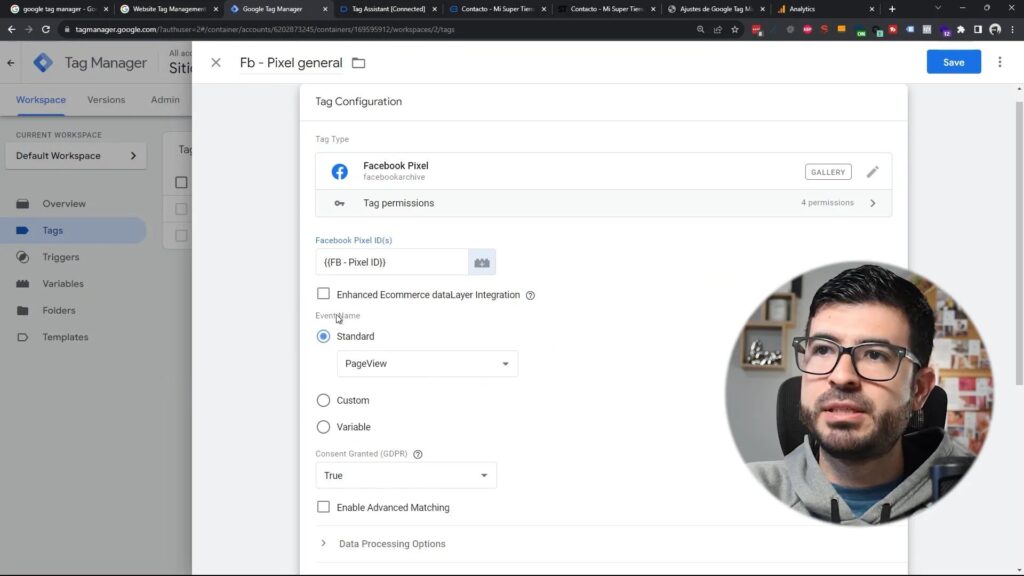Switch to Versions tab
The width and height of the screenshot is (1024, 576).
106,100
